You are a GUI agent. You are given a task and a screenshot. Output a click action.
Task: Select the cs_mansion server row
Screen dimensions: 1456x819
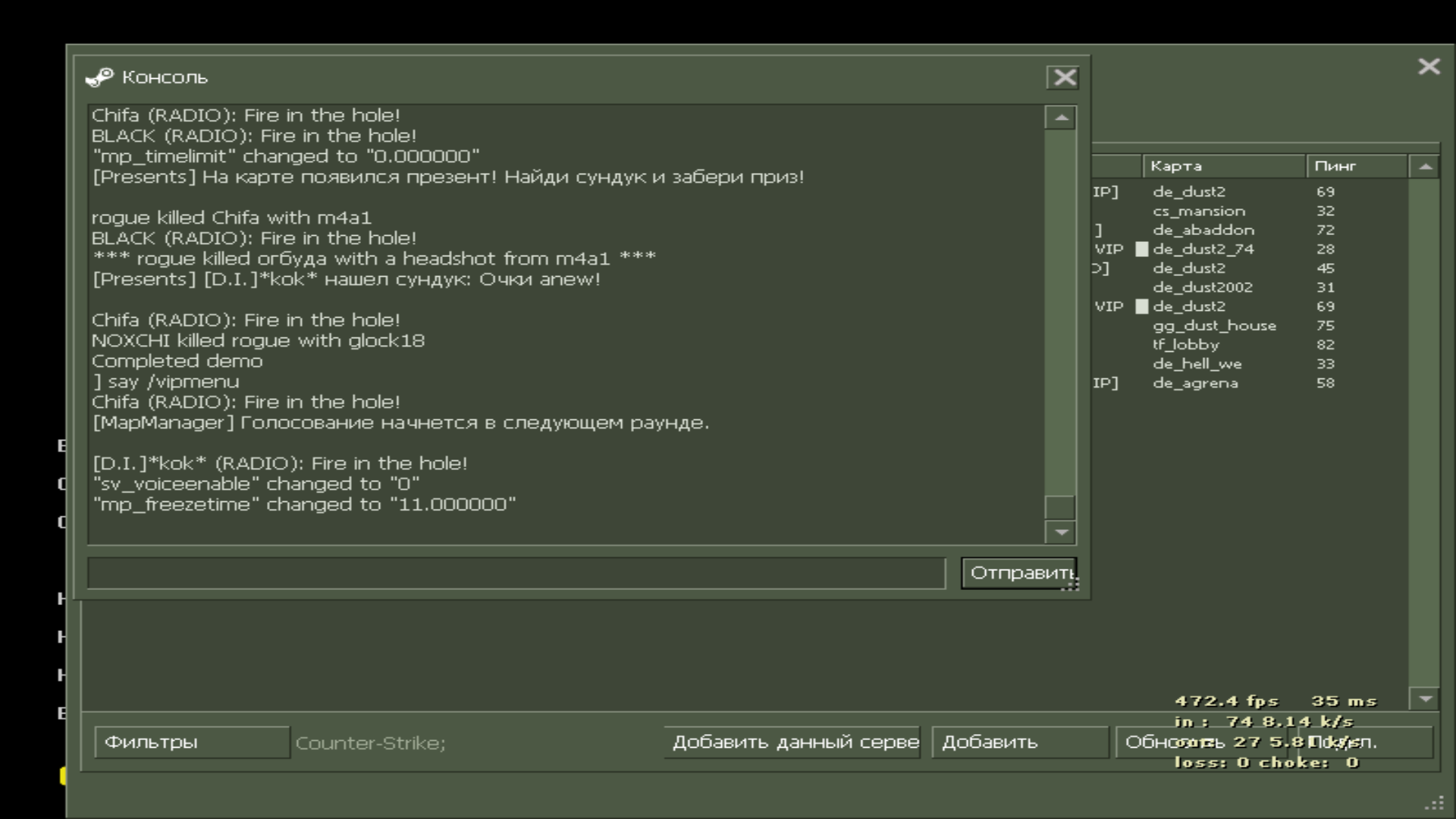1198,212
